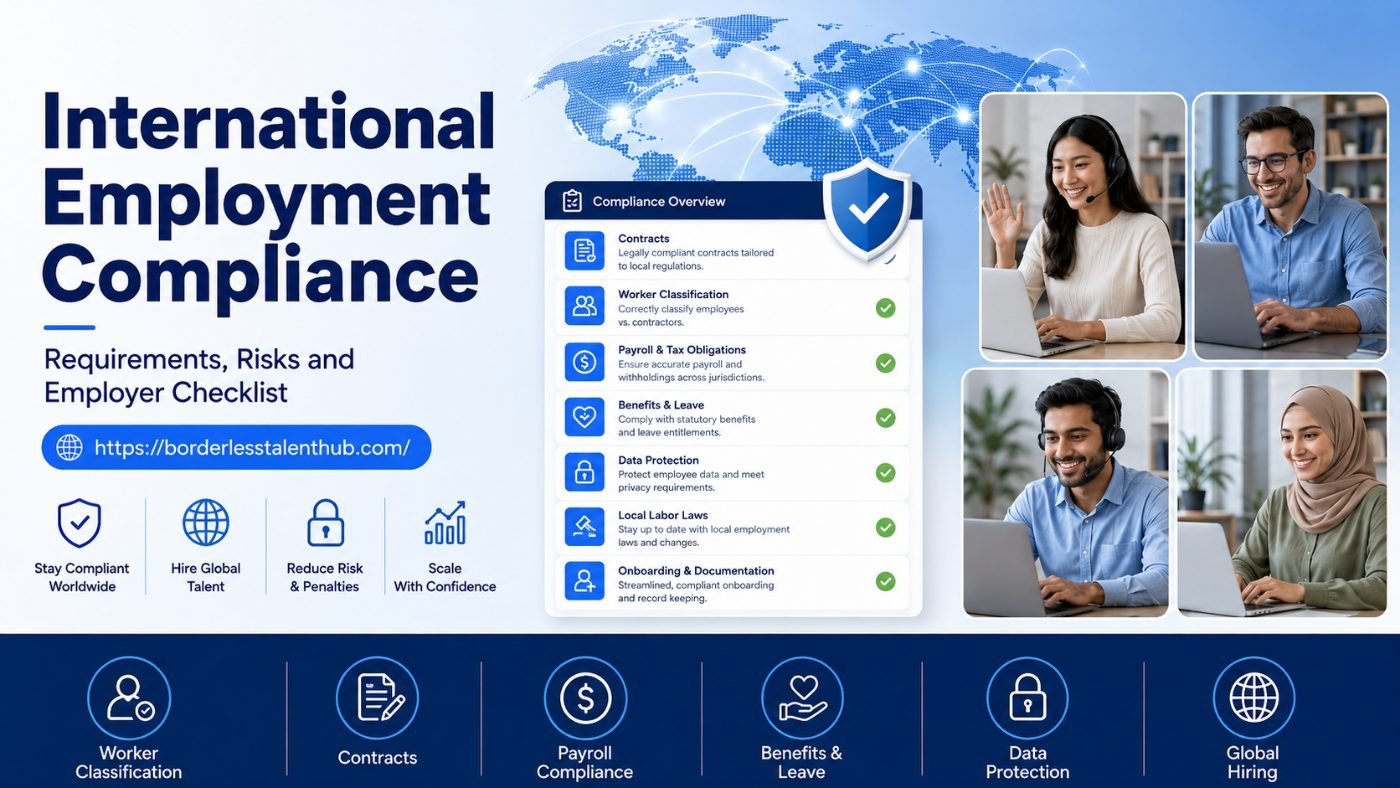The image size is (1400, 788).
Task: Select the Payroll & Tax Obligations row title
Action: pos(682,350)
